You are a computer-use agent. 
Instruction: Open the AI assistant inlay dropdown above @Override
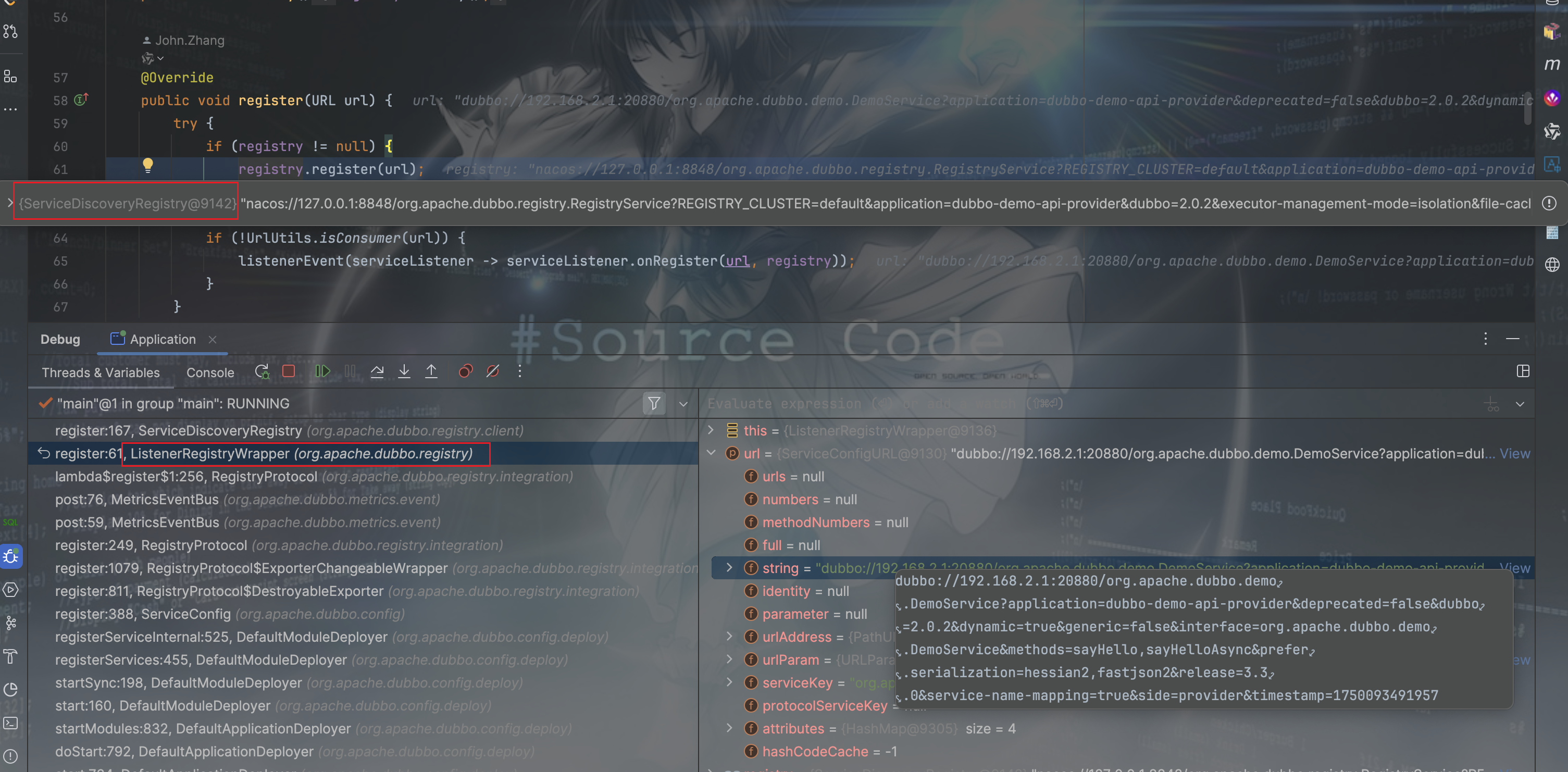(153, 58)
